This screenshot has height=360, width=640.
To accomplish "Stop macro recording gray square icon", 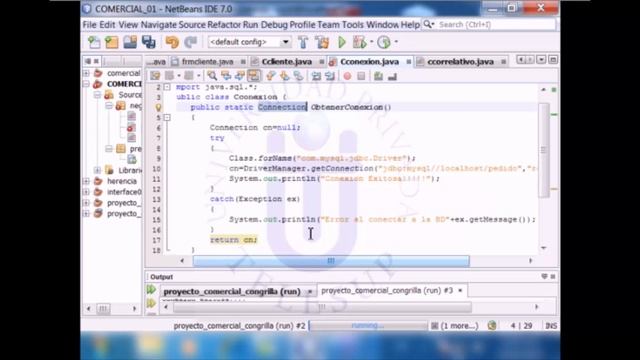I will point(361,76).
